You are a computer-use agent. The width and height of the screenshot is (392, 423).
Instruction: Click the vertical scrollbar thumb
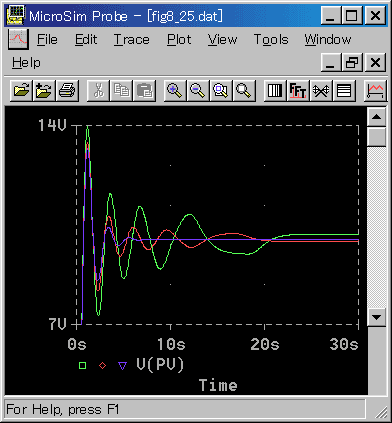click(377, 137)
